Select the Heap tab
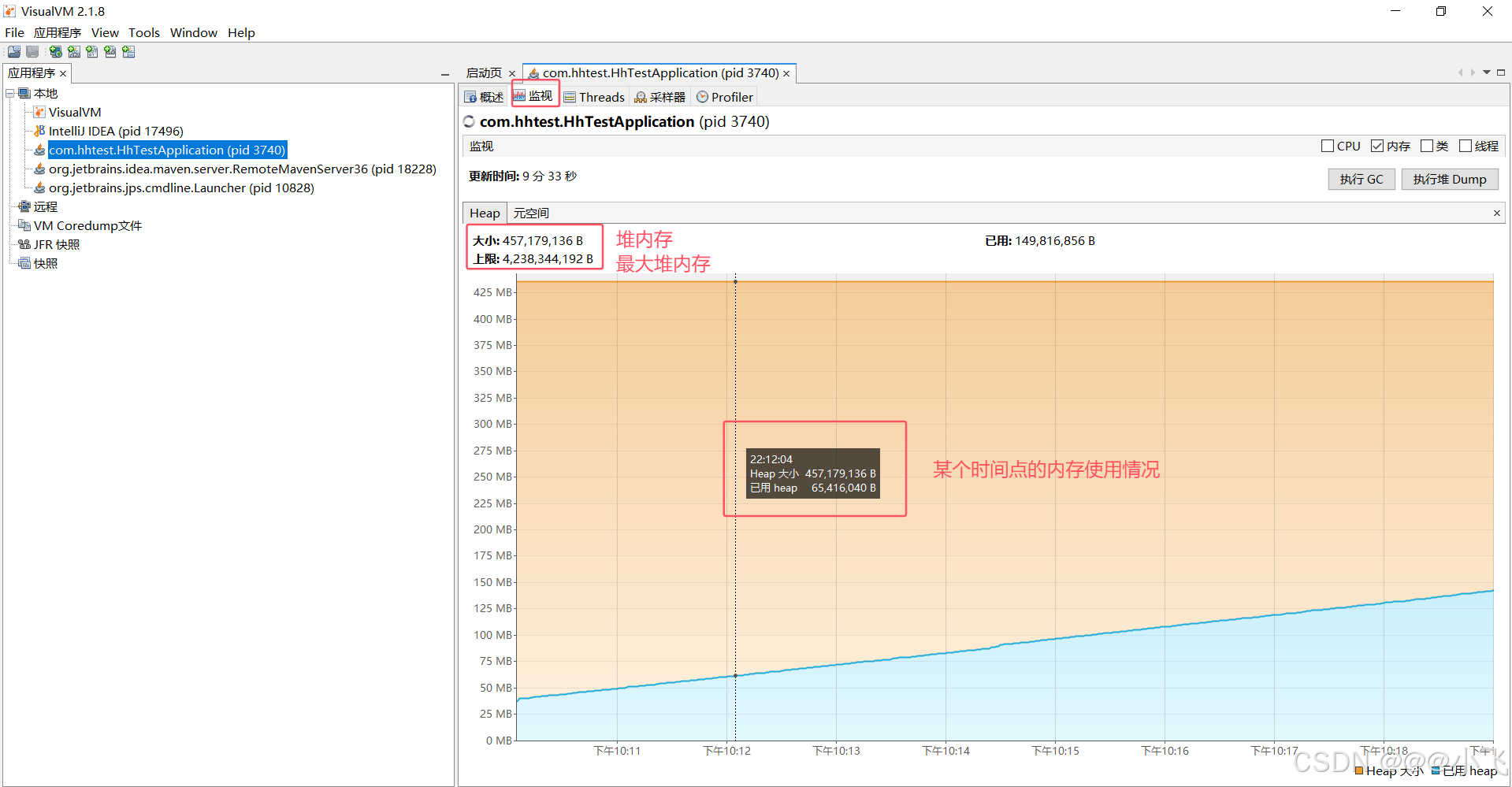 tap(485, 213)
